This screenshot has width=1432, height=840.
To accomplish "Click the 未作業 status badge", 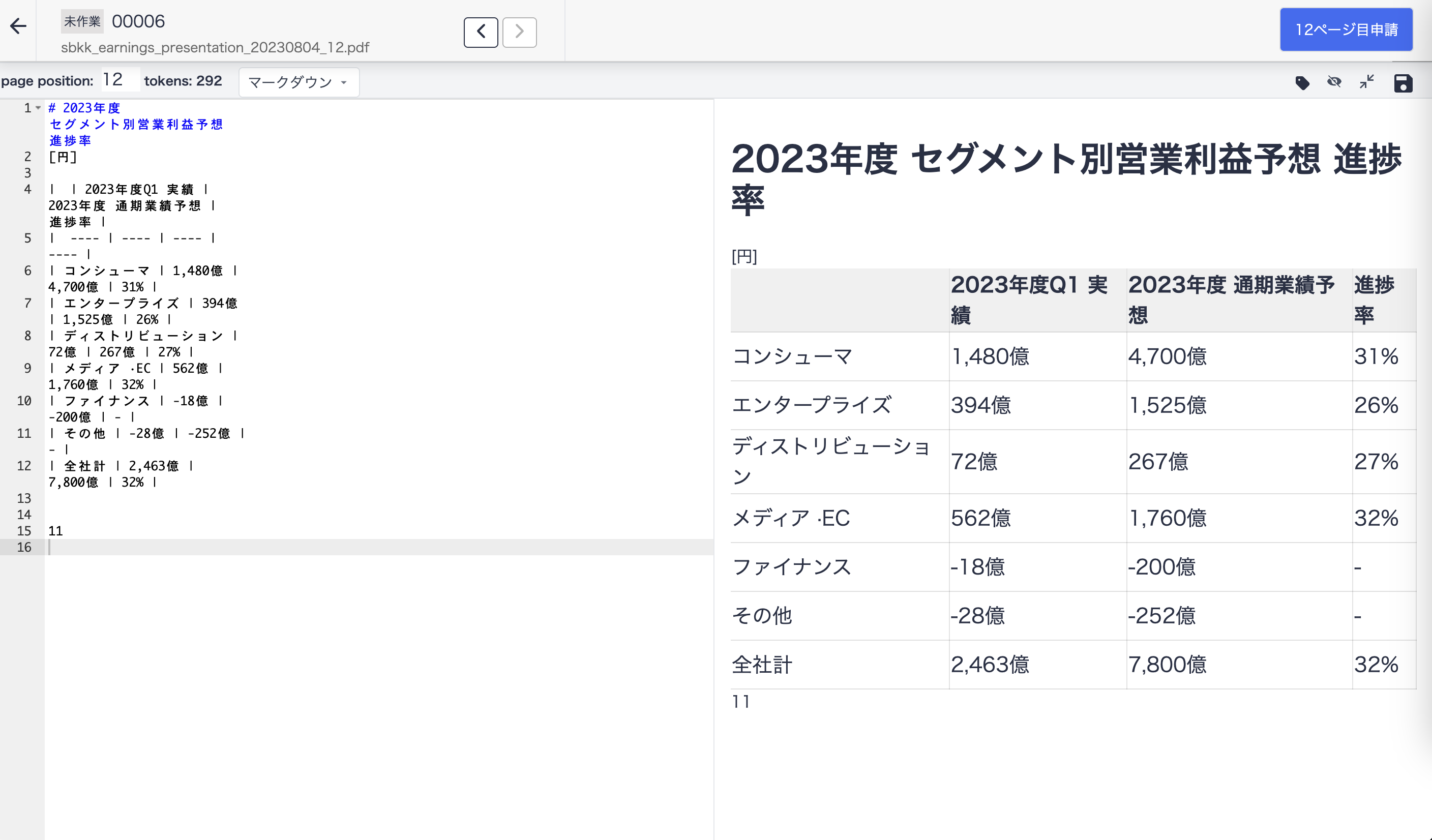I will click(82, 21).
